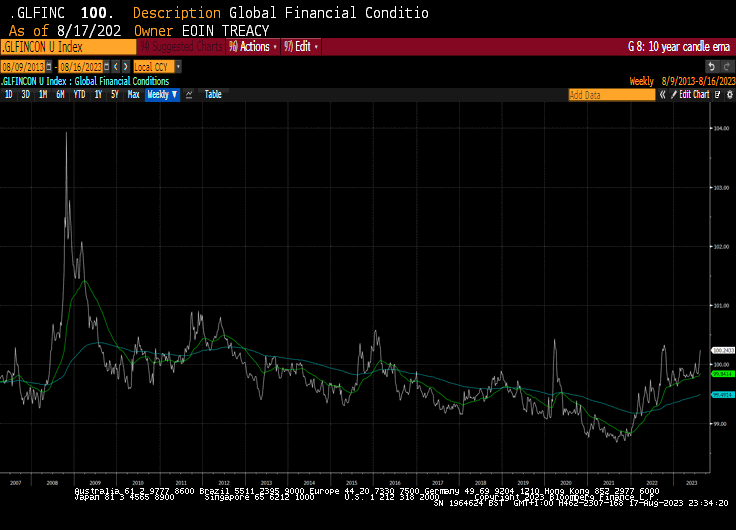Select the YTD range tab
Viewport: 736px width, 530px height.
click(x=79, y=95)
